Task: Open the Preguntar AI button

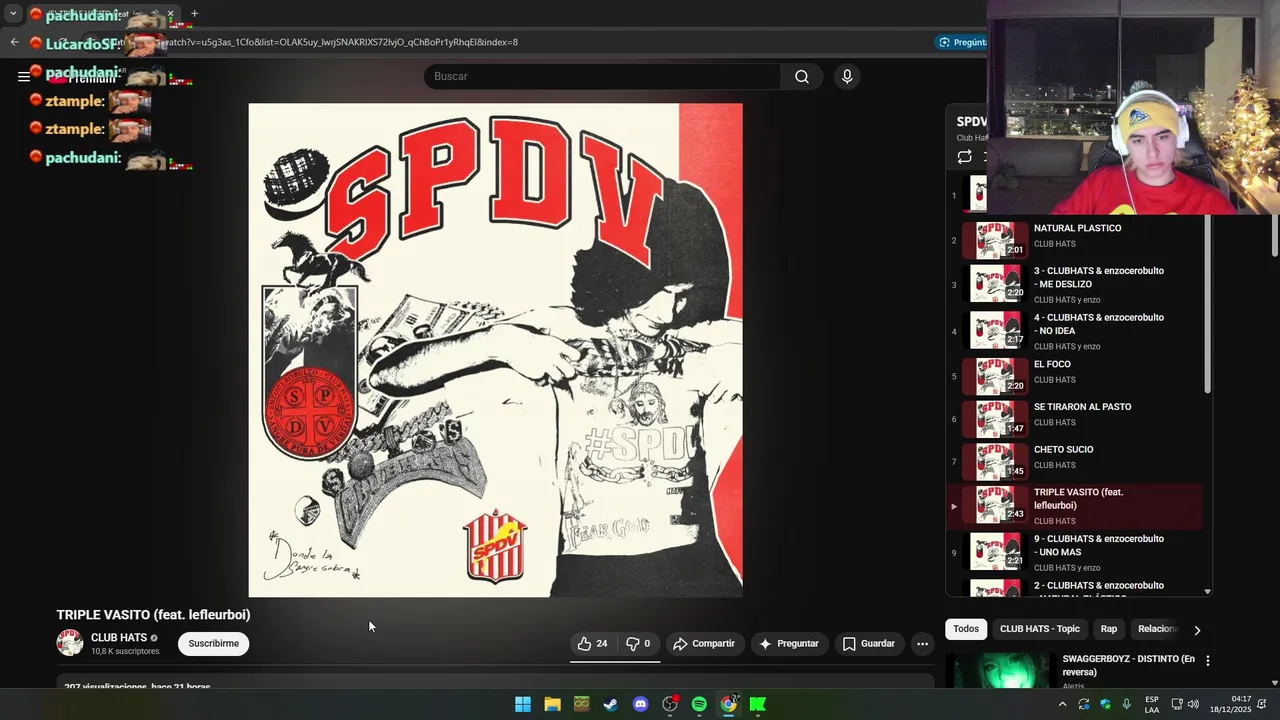Action: (789, 644)
